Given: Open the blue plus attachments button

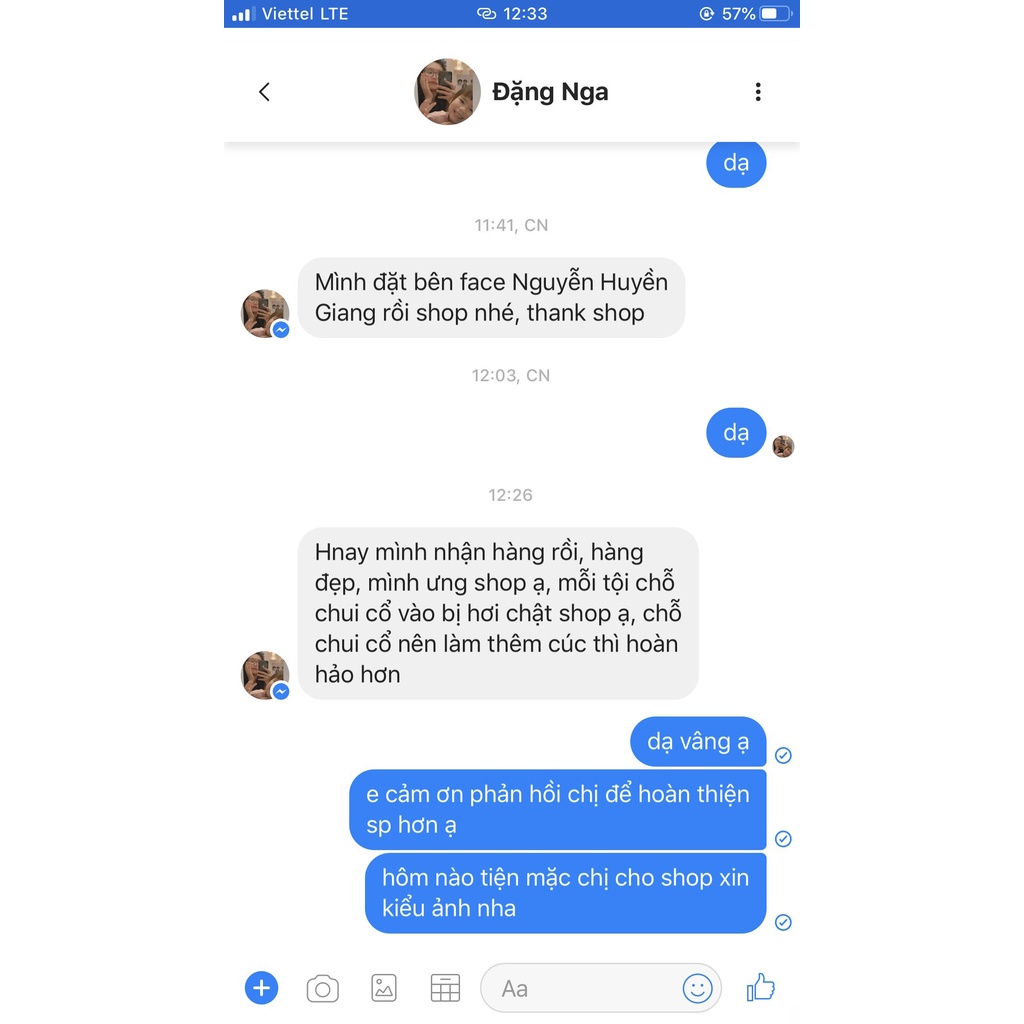Looking at the screenshot, I should 261,987.
